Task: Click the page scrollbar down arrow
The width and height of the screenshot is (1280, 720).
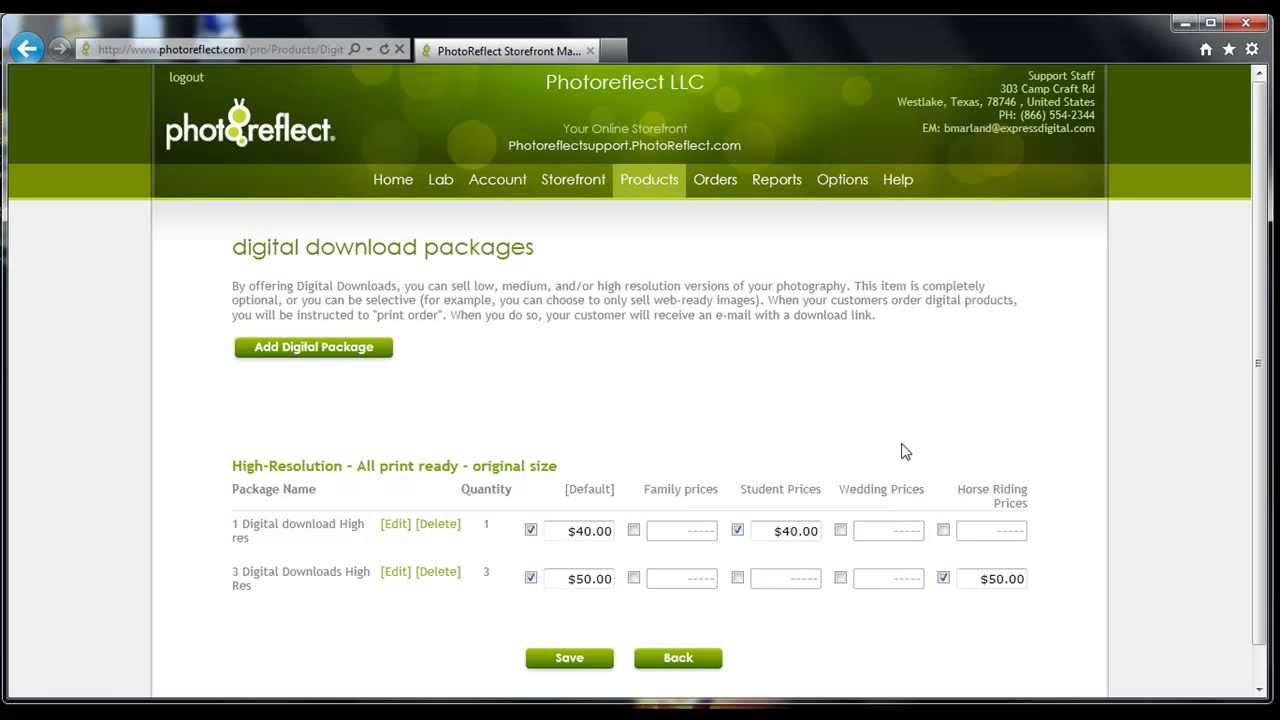Action: [x=1258, y=690]
